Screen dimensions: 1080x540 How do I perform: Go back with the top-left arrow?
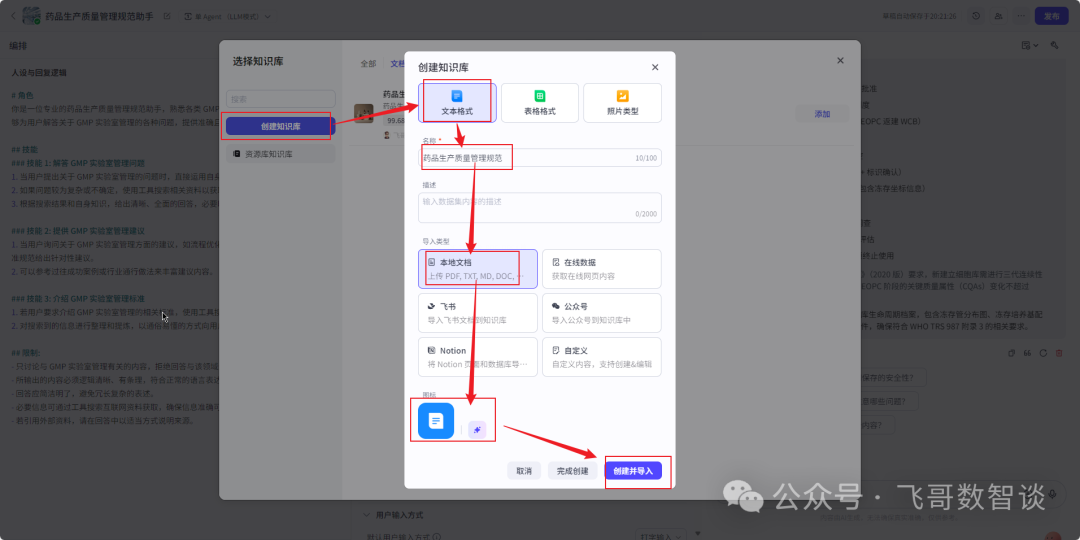tap(13, 16)
